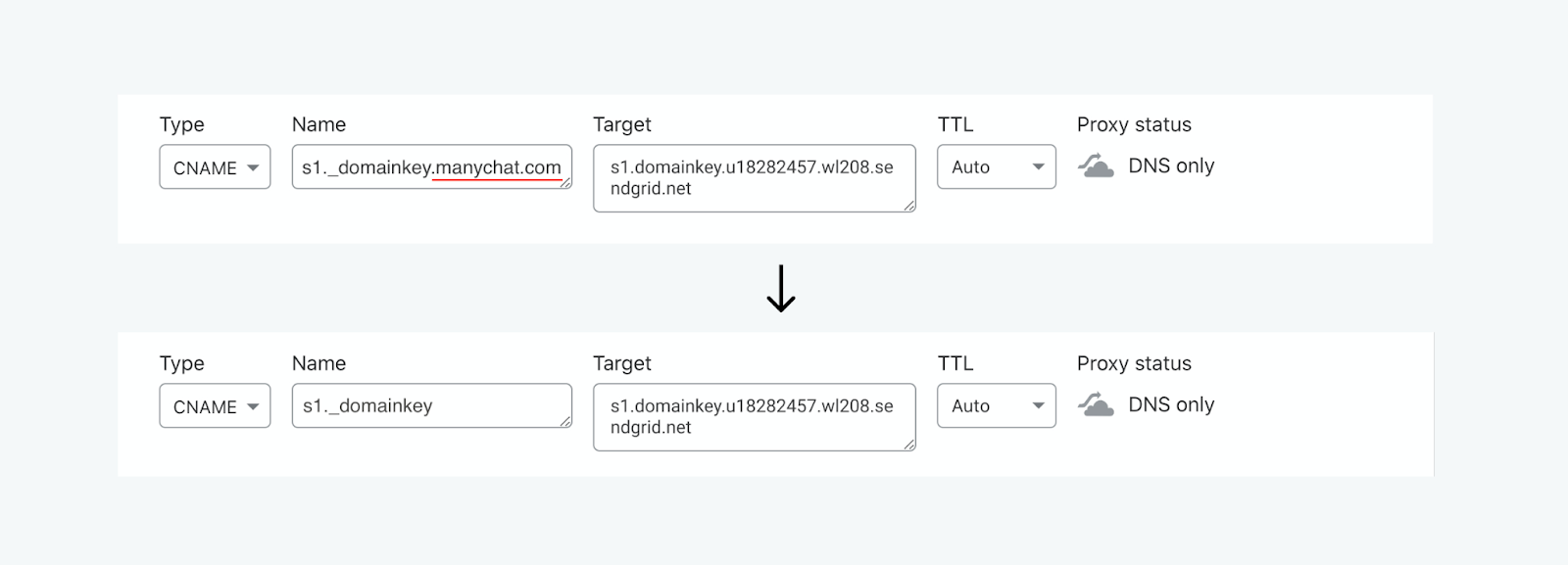Click the bottom row's DNS only label
This screenshot has width=1568, height=565.
(x=1171, y=404)
